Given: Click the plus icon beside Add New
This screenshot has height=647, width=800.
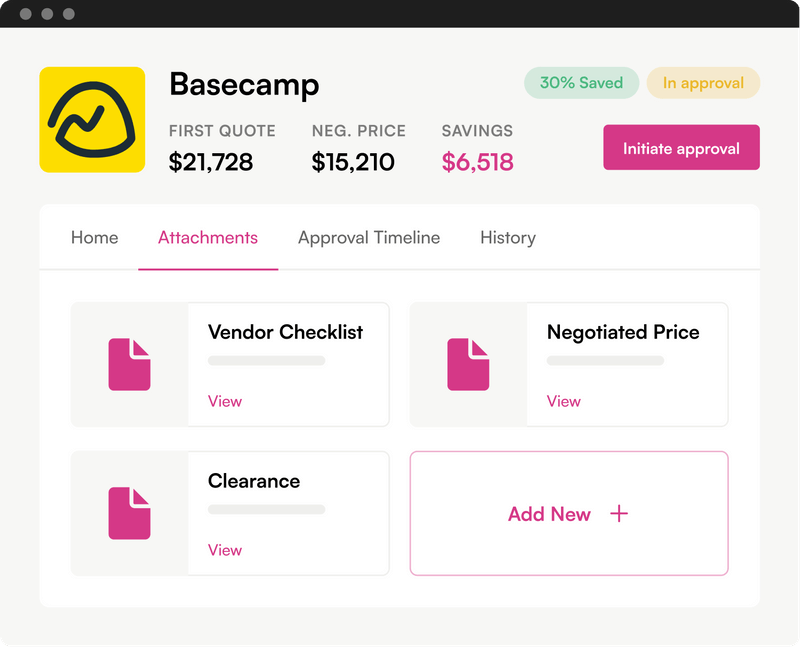Looking at the screenshot, I should coord(619,513).
